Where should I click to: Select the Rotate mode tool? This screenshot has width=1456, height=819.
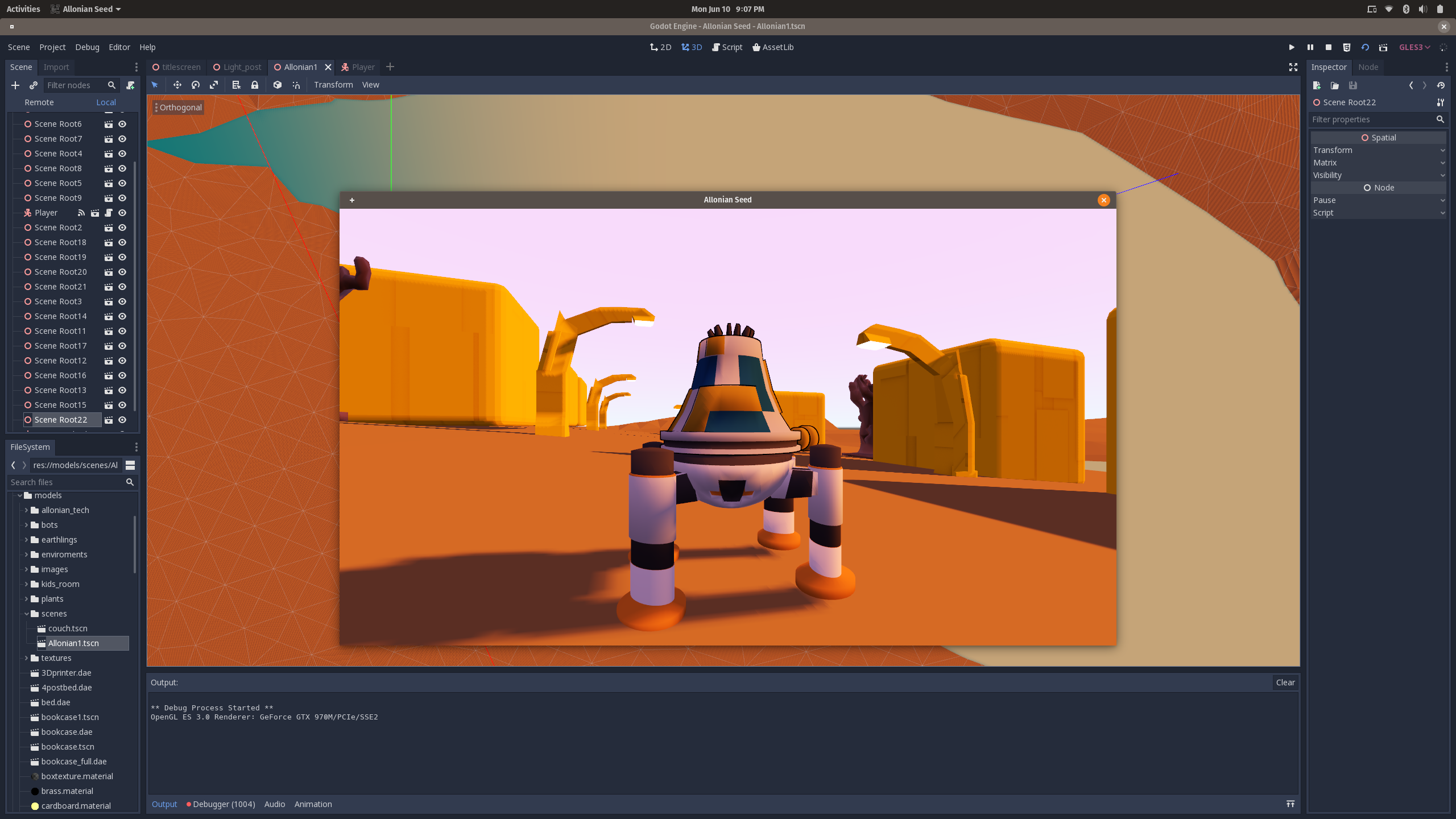click(196, 85)
